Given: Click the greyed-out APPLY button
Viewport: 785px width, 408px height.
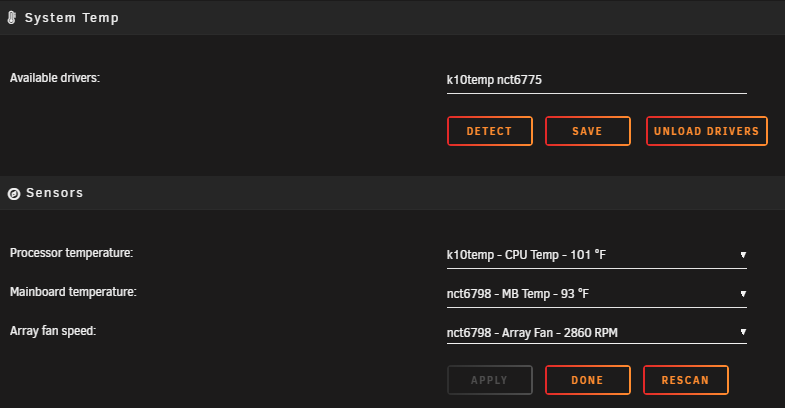Looking at the screenshot, I should coord(490,380).
